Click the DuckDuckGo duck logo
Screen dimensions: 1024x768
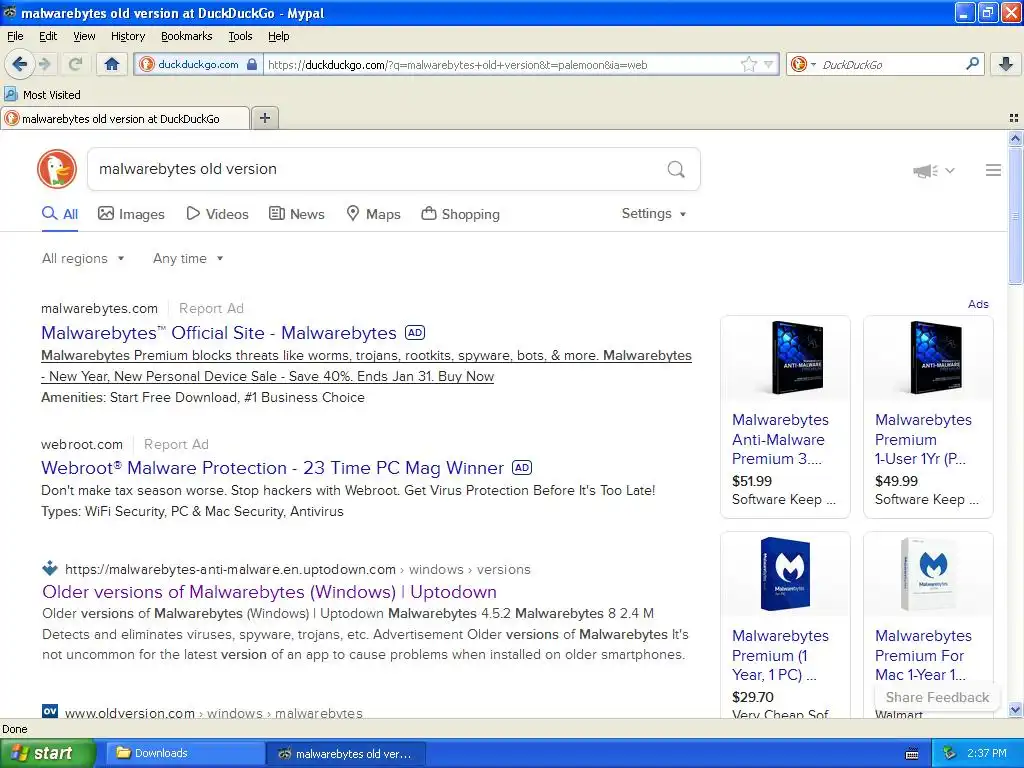pyautogui.click(x=57, y=168)
